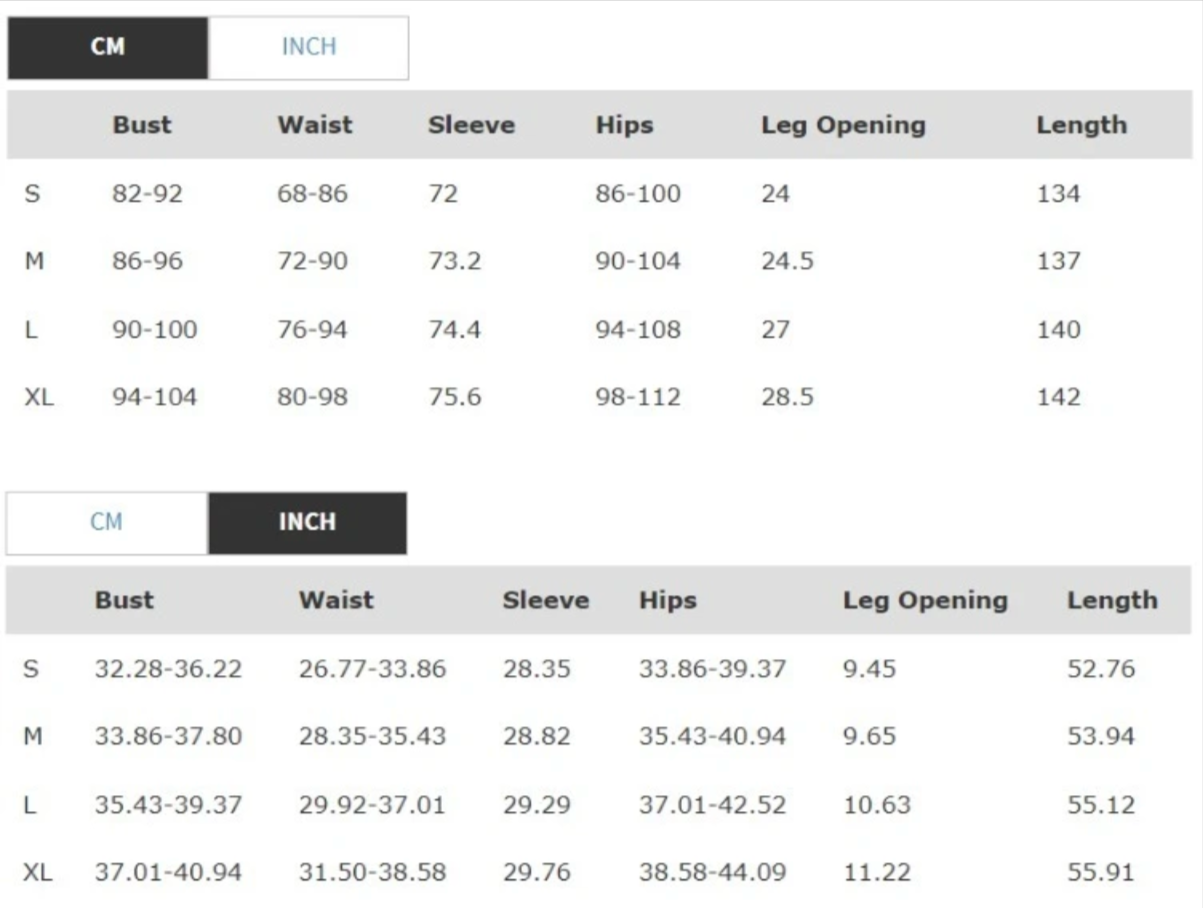Click the 28.5 leg opening value

(x=787, y=397)
